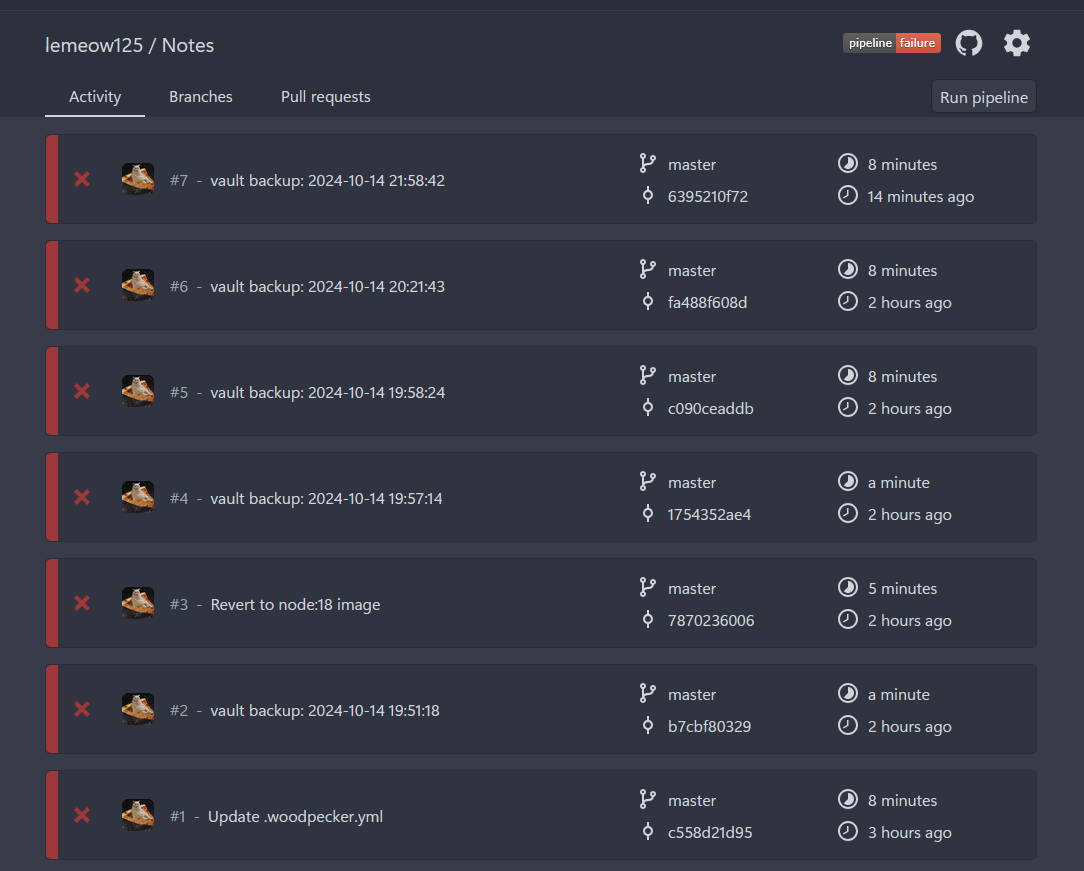Viewport: 1084px width, 871px height.
Task: Click the commit icon beside 6395210f72
Action: 647,196
